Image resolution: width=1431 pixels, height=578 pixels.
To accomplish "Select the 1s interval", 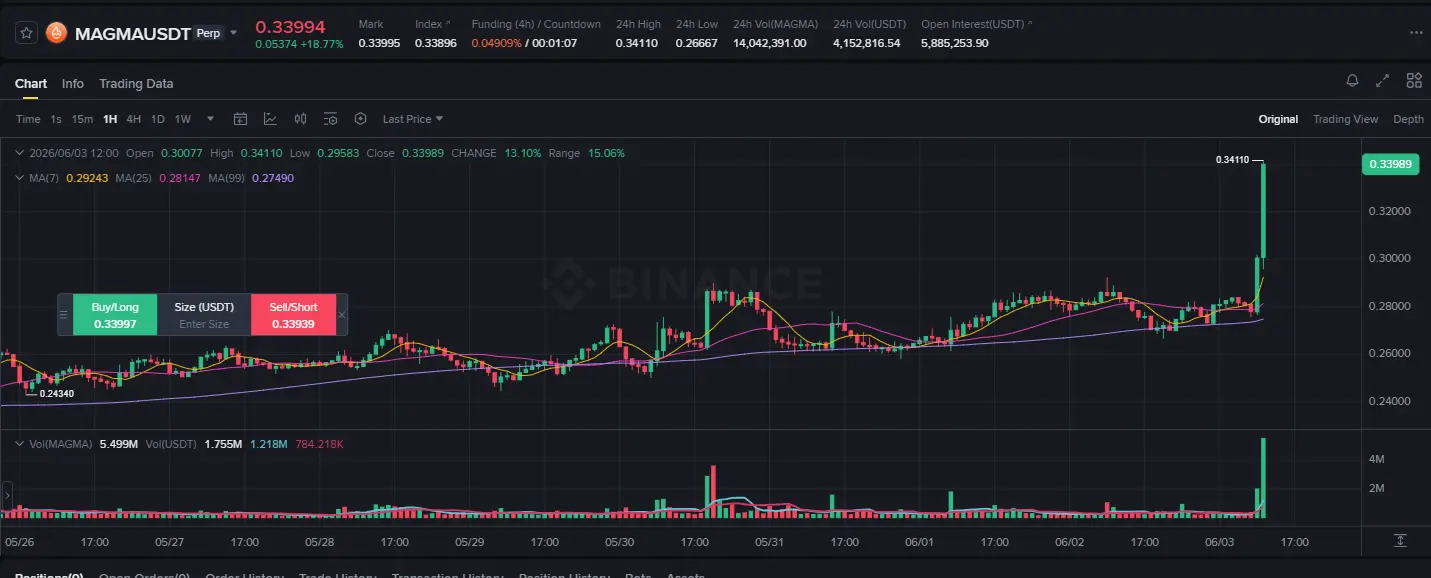I will 56,119.
